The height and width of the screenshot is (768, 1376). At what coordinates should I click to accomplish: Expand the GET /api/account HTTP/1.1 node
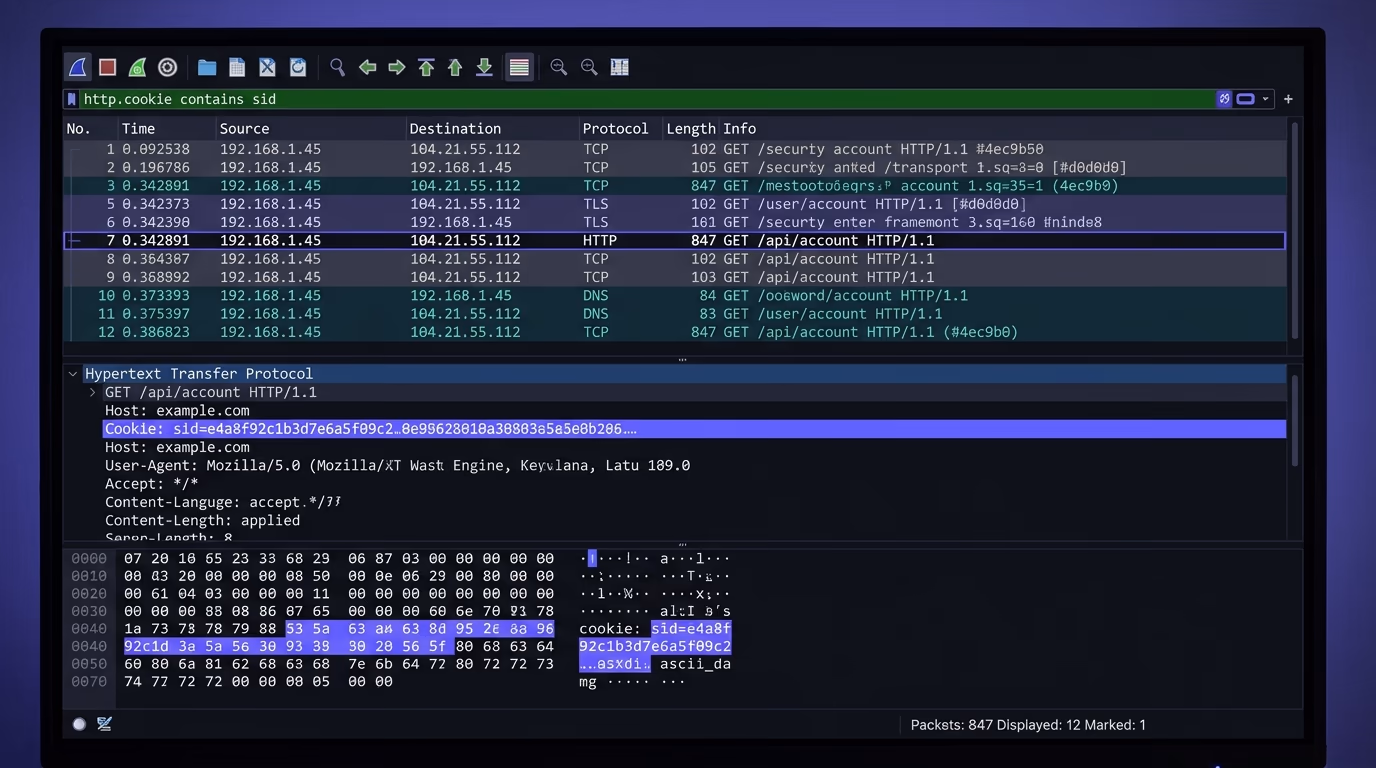click(93, 392)
